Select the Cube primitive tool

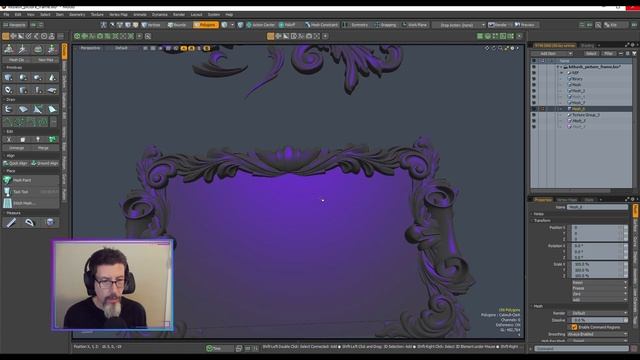9,77
